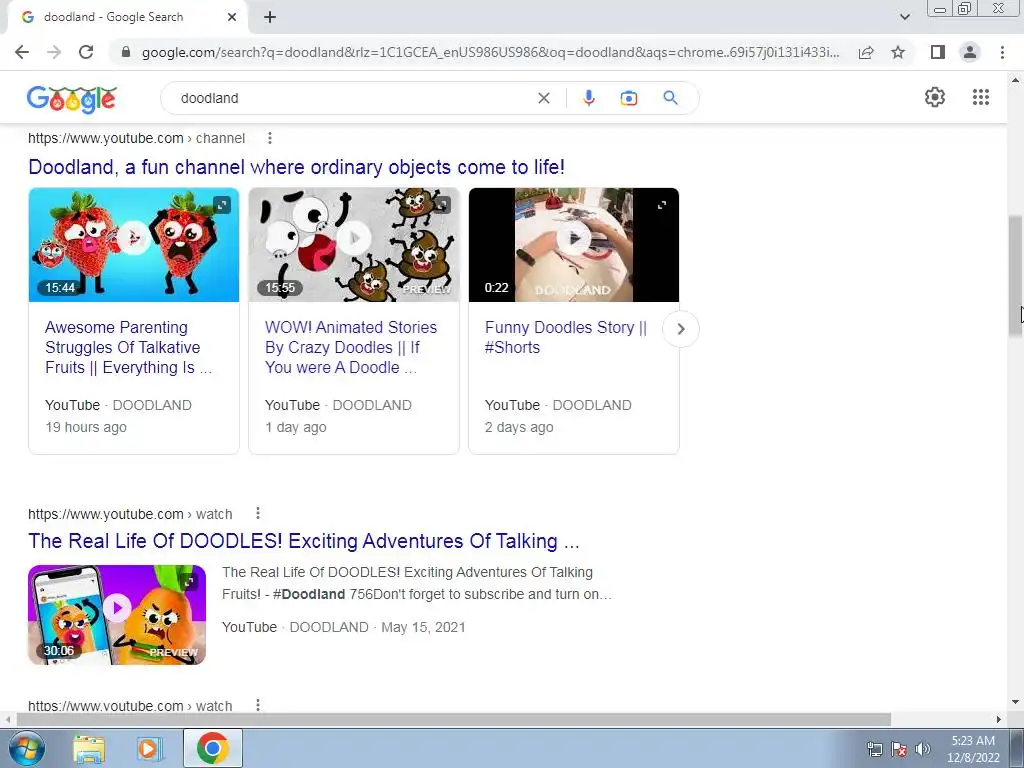Bookmark this page with star
Viewport: 1024px width, 768px height.
[x=898, y=52]
